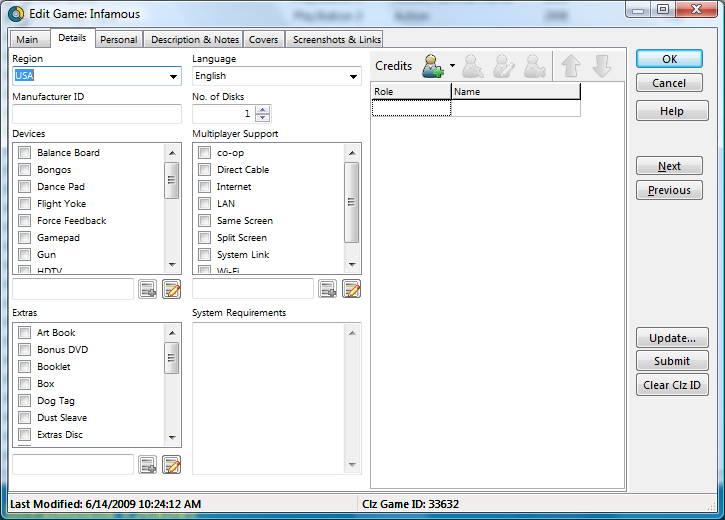Image resolution: width=725 pixels, height=520 pixels.
Task: Open the Add Credit dropdown arrow
Action: 452,66
